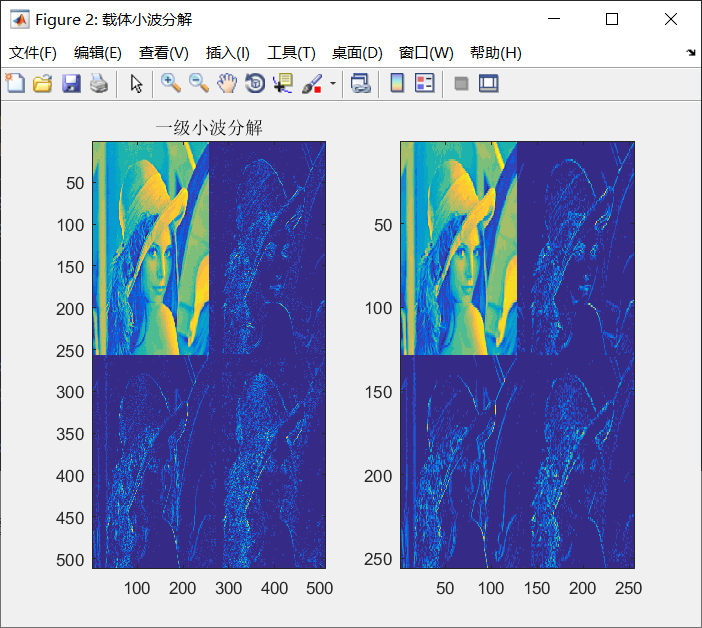Open the 帮助(H) menu
702x628 pixels.
coord(496,53)
